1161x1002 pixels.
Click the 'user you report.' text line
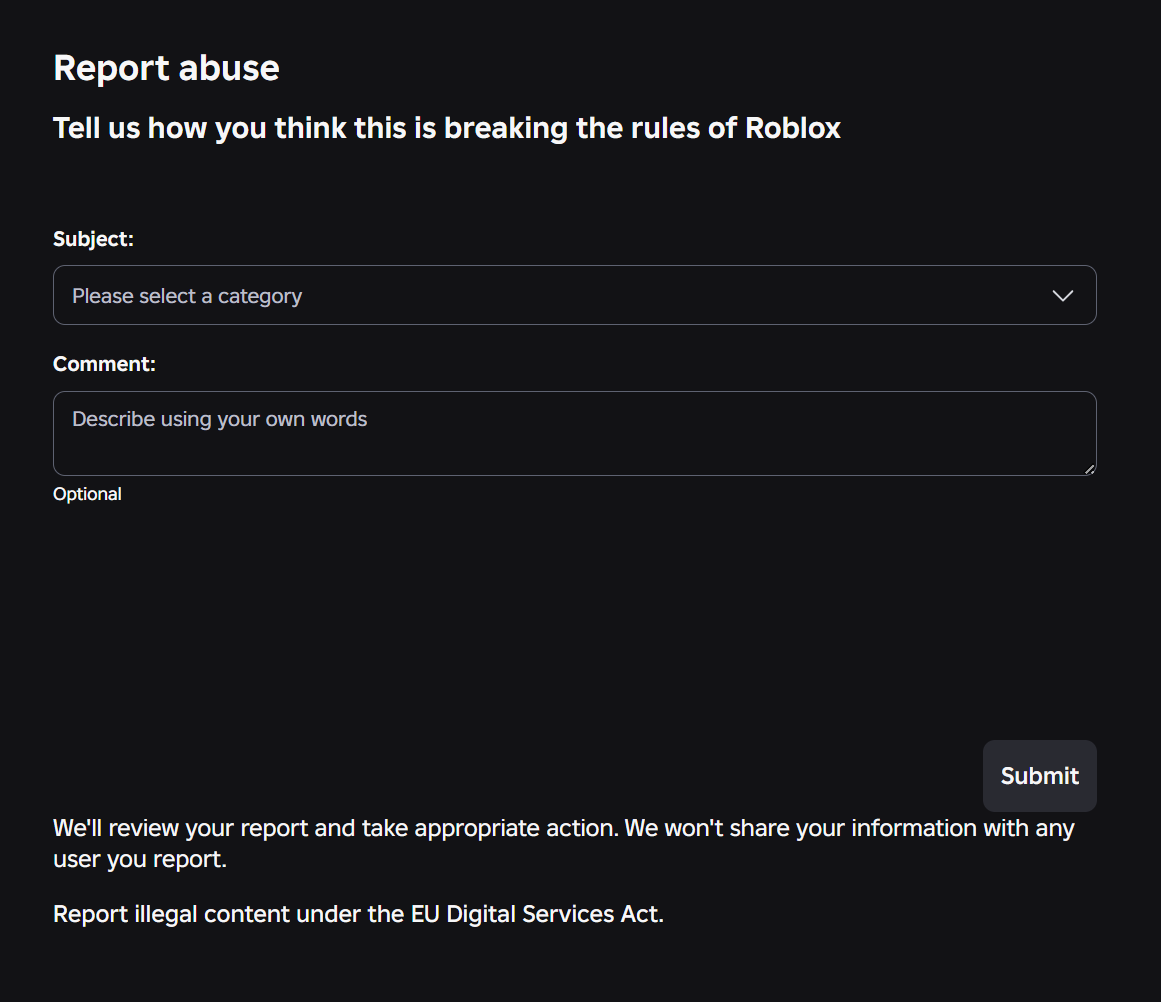[140, 859]
